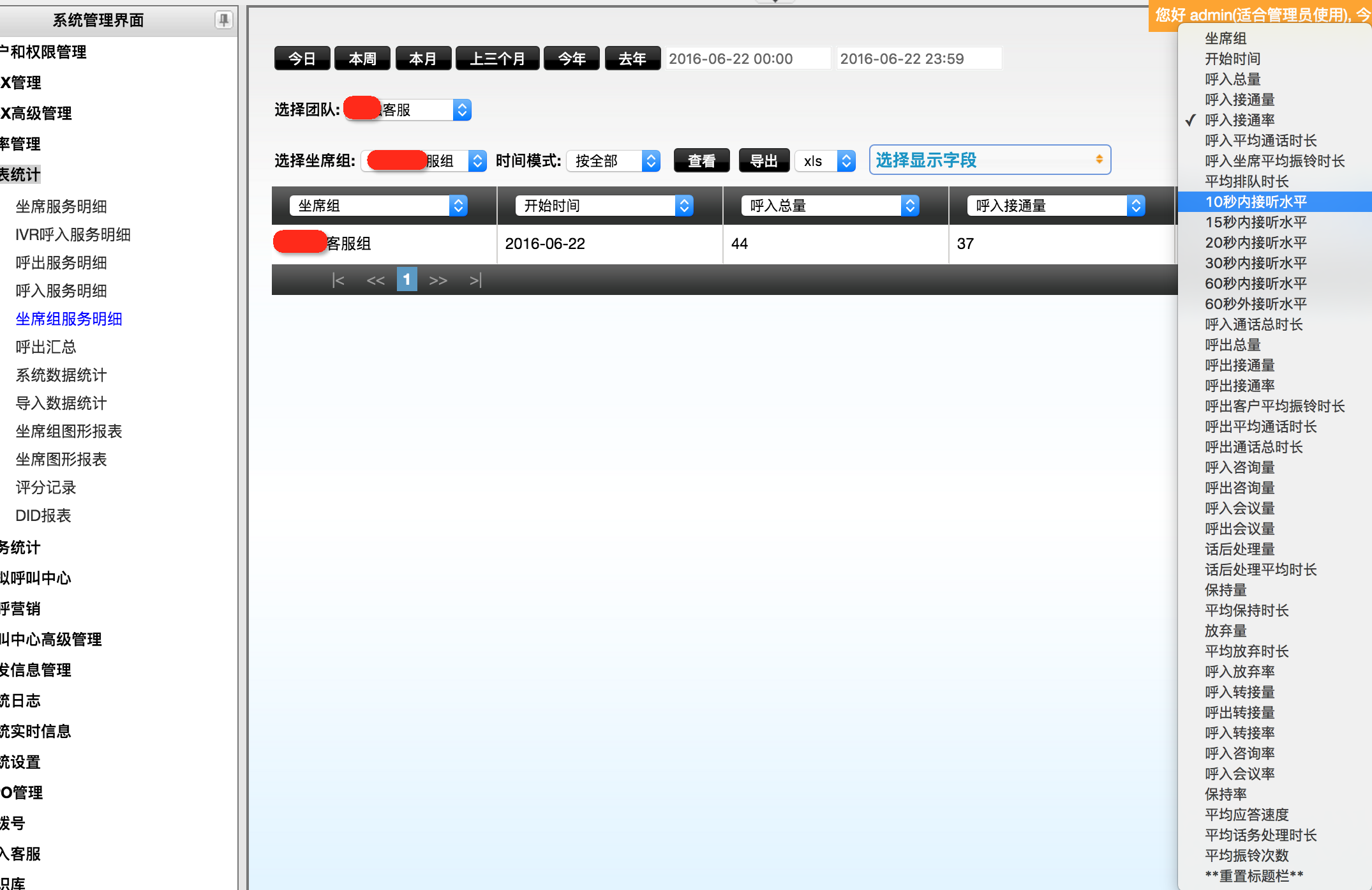
Task: Click the 本月 date range button
Action: (423, 59)
